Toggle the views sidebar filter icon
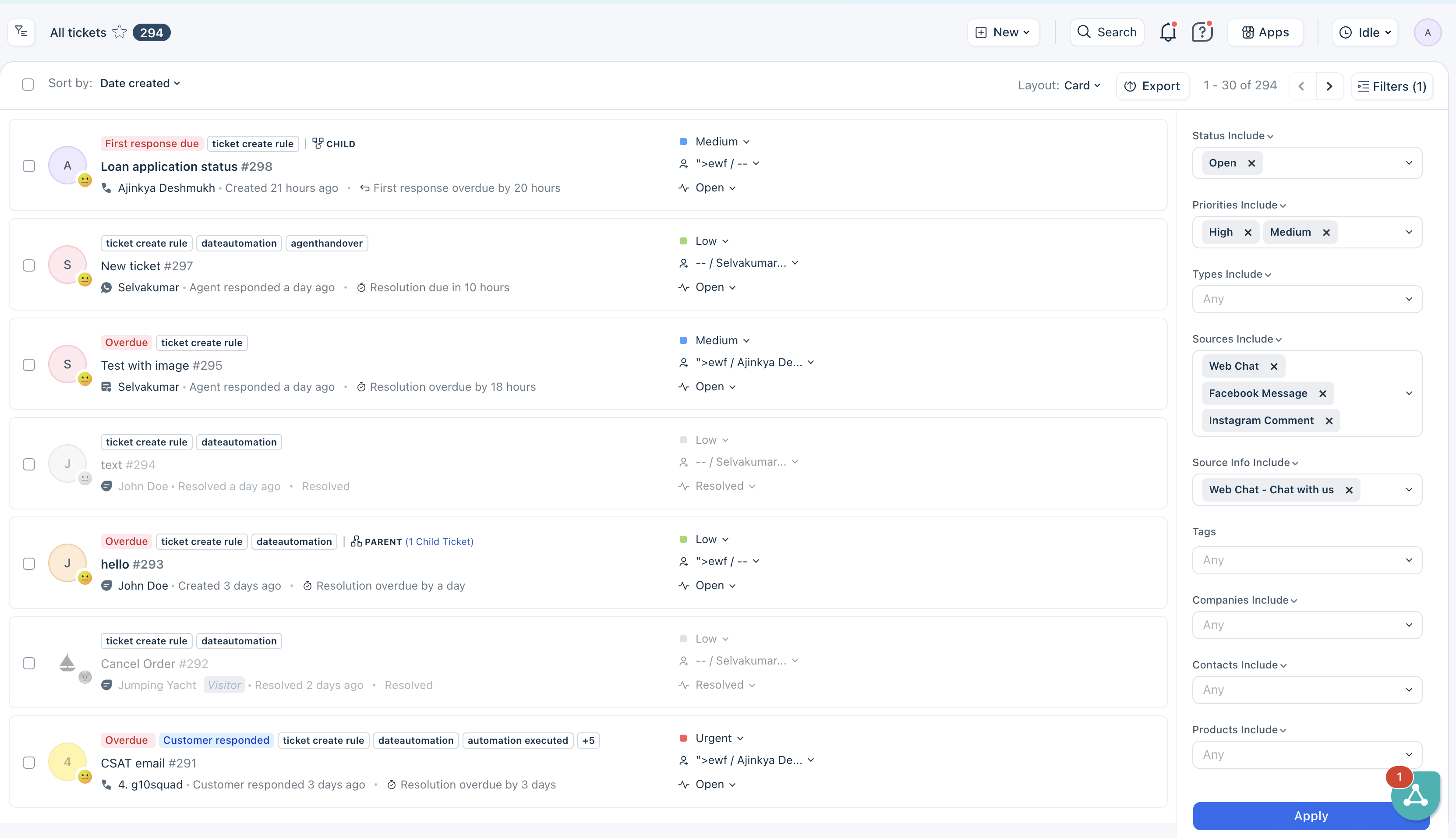This screenshot has height=838, width=1456. 21,32
